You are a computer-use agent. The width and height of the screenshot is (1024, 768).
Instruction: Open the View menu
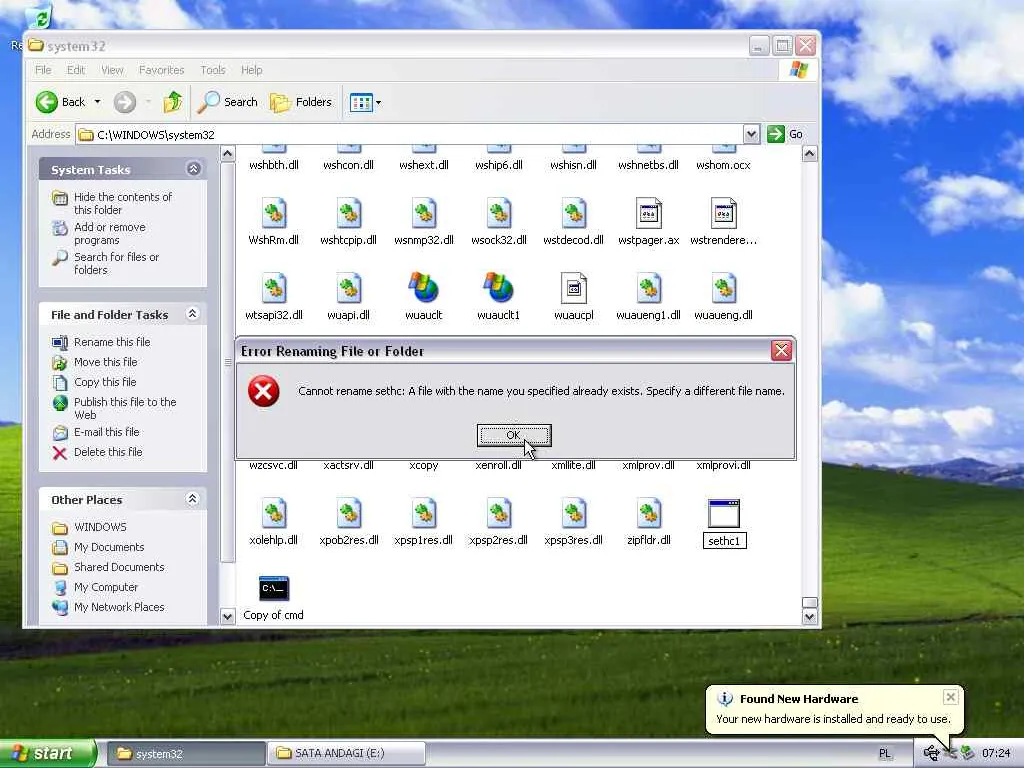point(112,70)
